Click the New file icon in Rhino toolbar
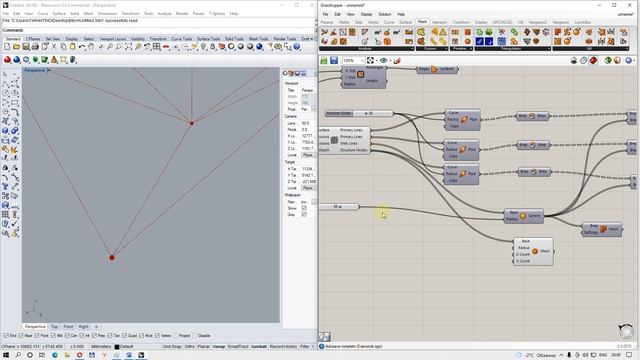This screenshot has width=640, height=360. click(x=7, y=47)
